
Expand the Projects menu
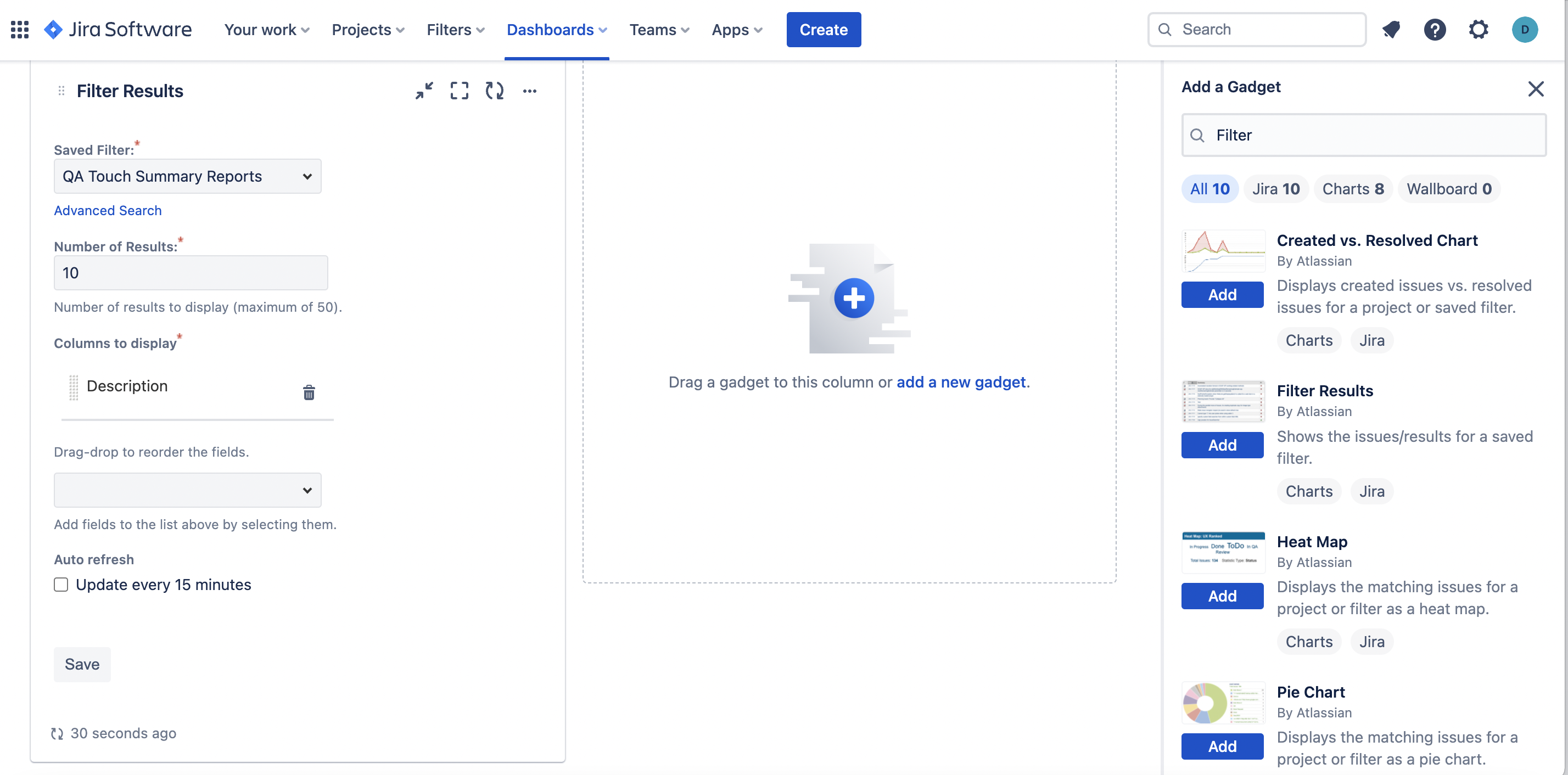coord(368,29)
